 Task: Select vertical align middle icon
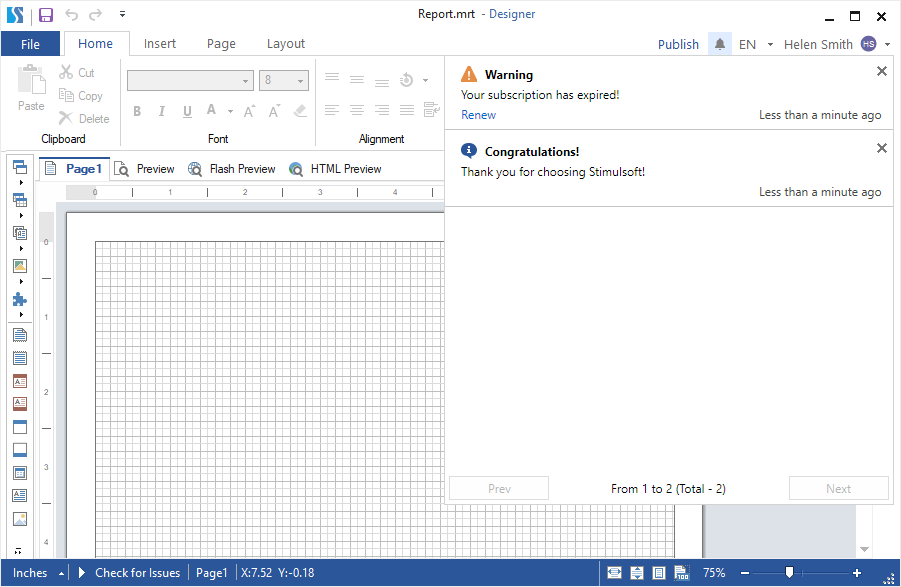[357, 80]
